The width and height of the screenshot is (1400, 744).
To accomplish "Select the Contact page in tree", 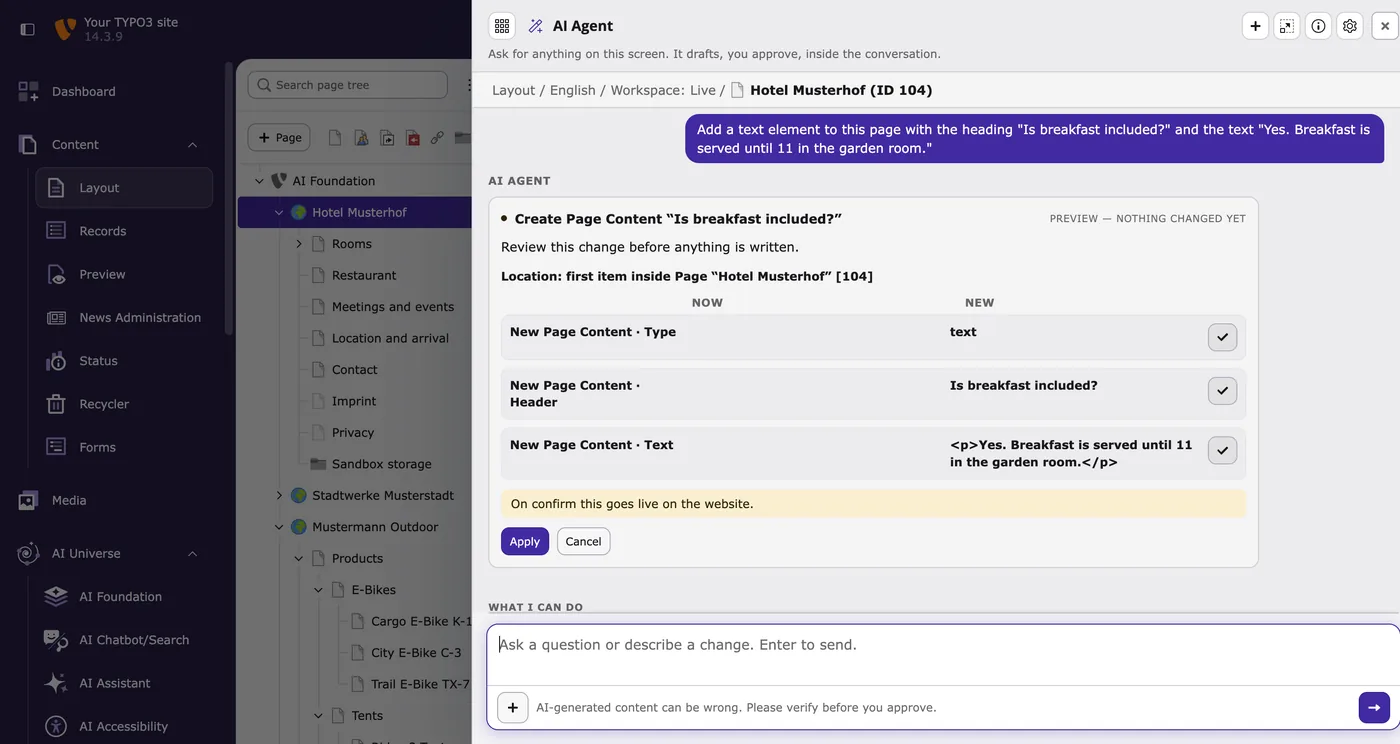I will (x=354, y=369).
